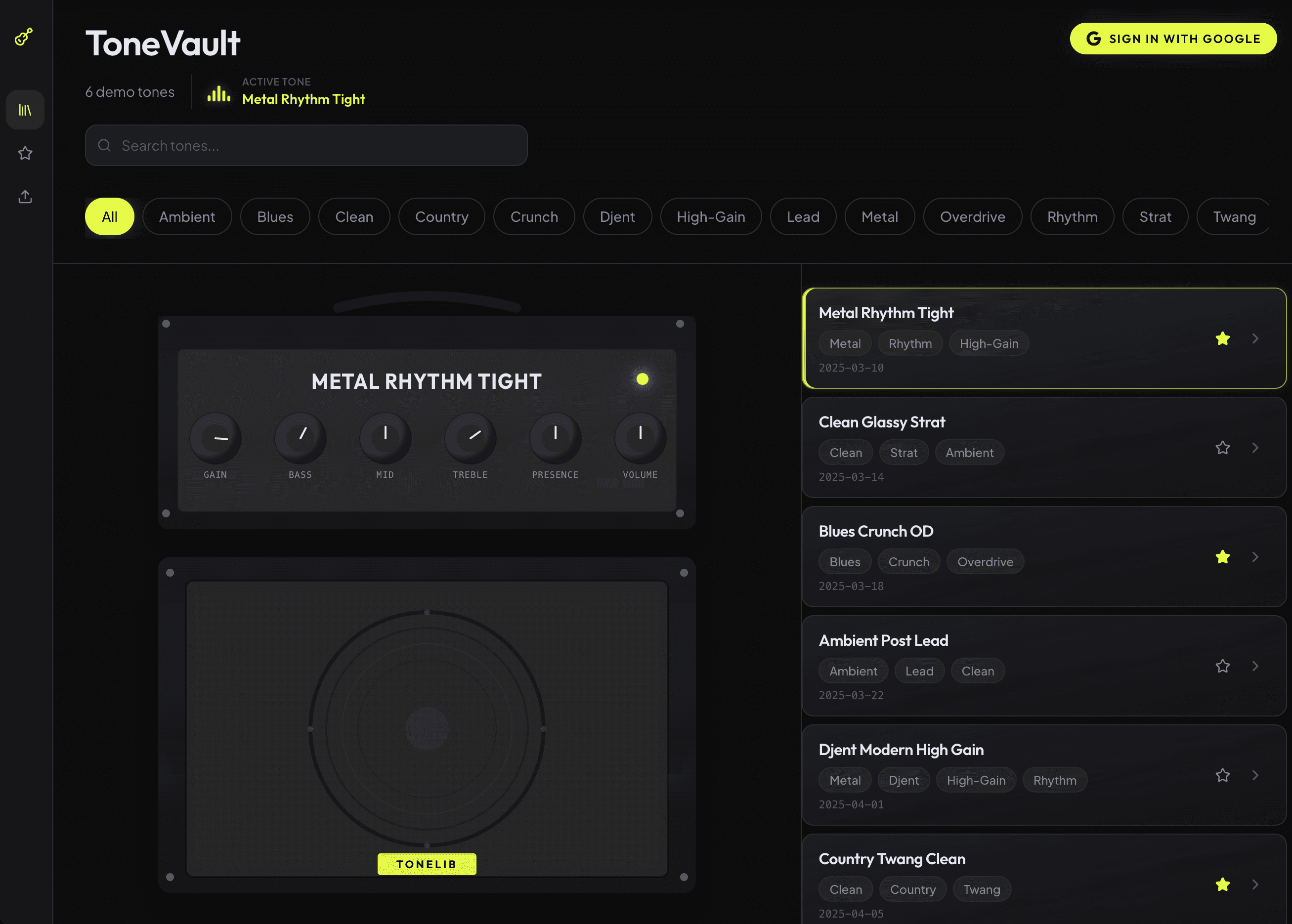Viewport: 1292px width, 924px height.
Task: Click the amp power LED indicator
Action: (642, 379)
